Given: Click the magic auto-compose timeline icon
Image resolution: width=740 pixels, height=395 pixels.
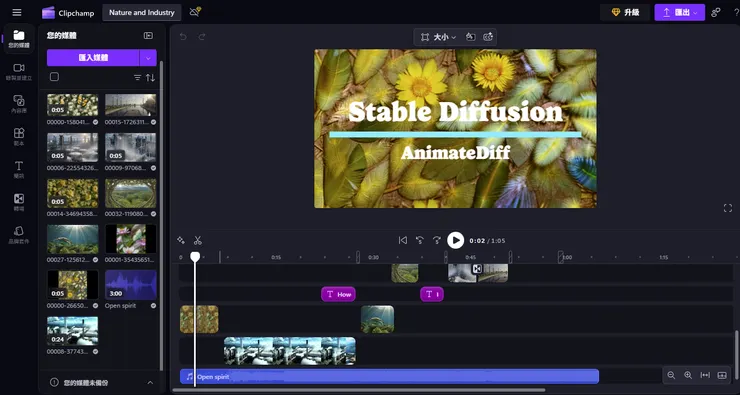Looking at the screenshot, I should coord(181,241).
